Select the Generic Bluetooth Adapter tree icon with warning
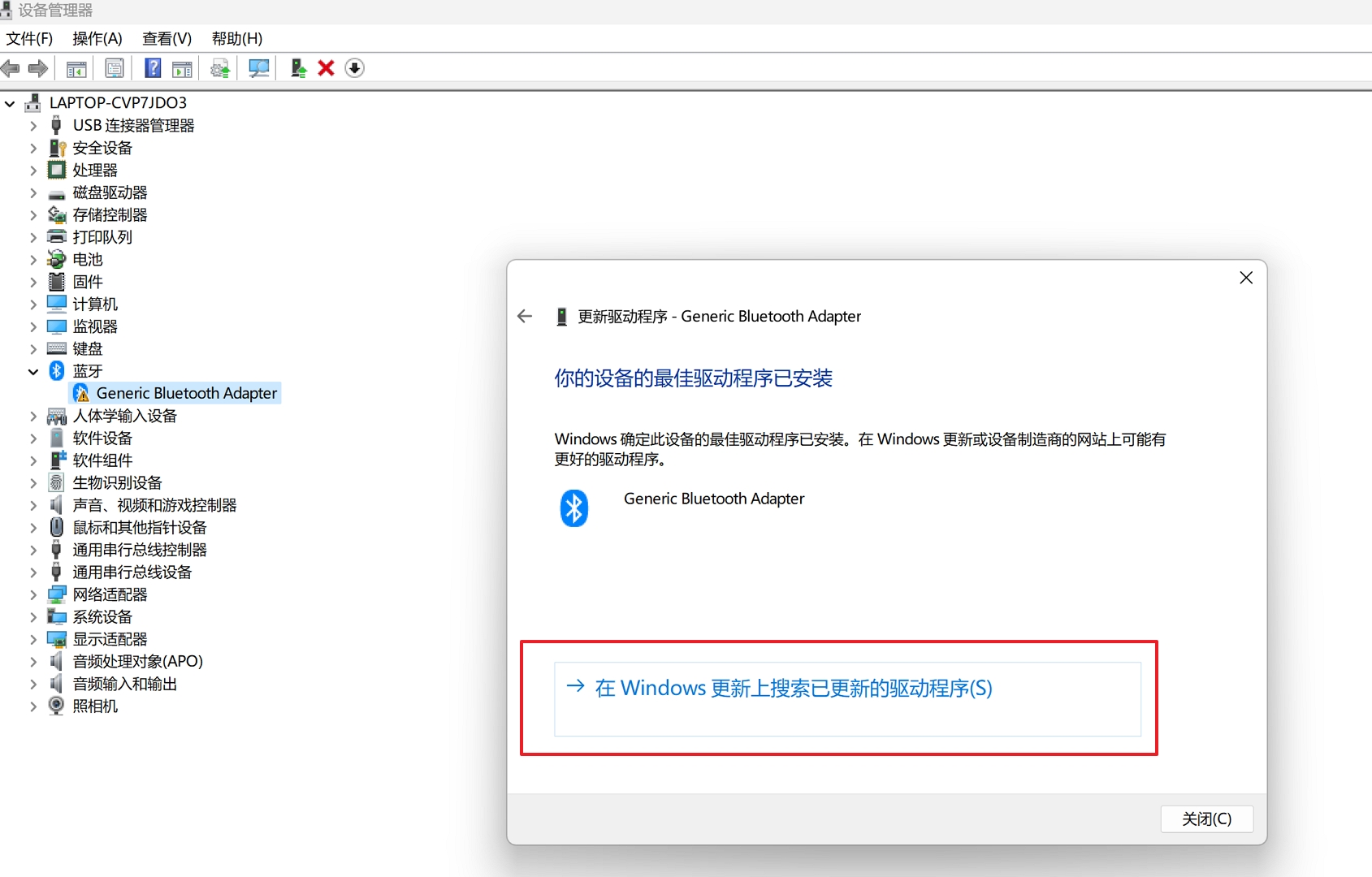Image resolution: width=1372 pixels, height=877 pixels. [x=81, y=393]
